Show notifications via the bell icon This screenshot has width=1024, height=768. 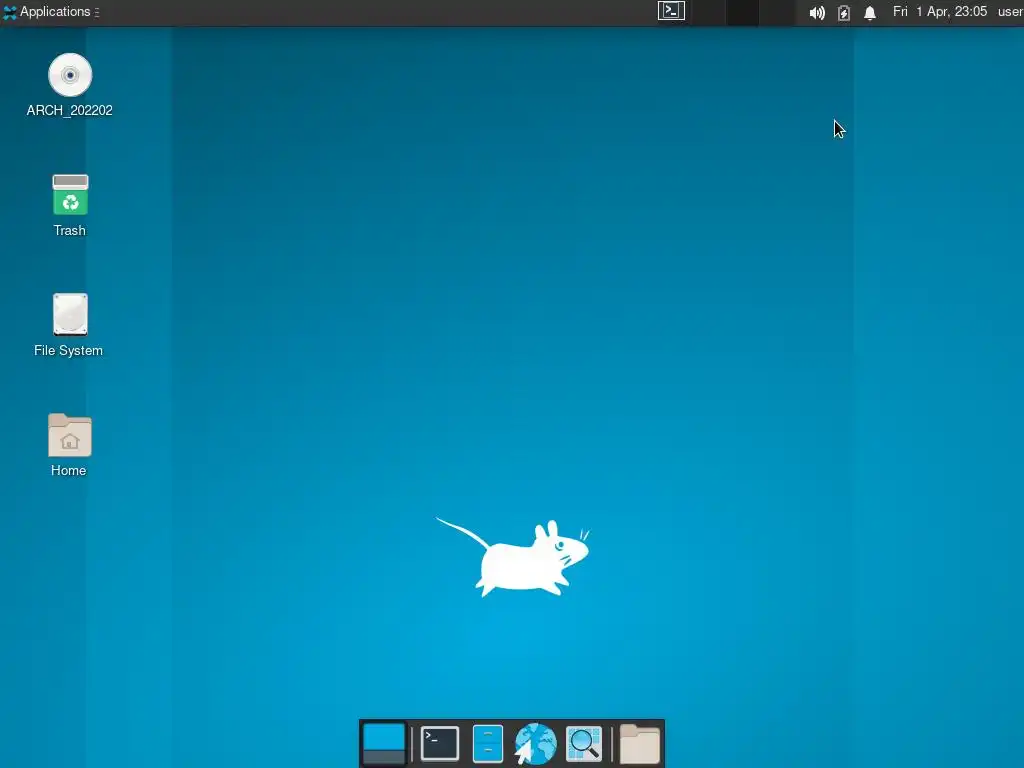pyautogui.click(x=870, y=12)
